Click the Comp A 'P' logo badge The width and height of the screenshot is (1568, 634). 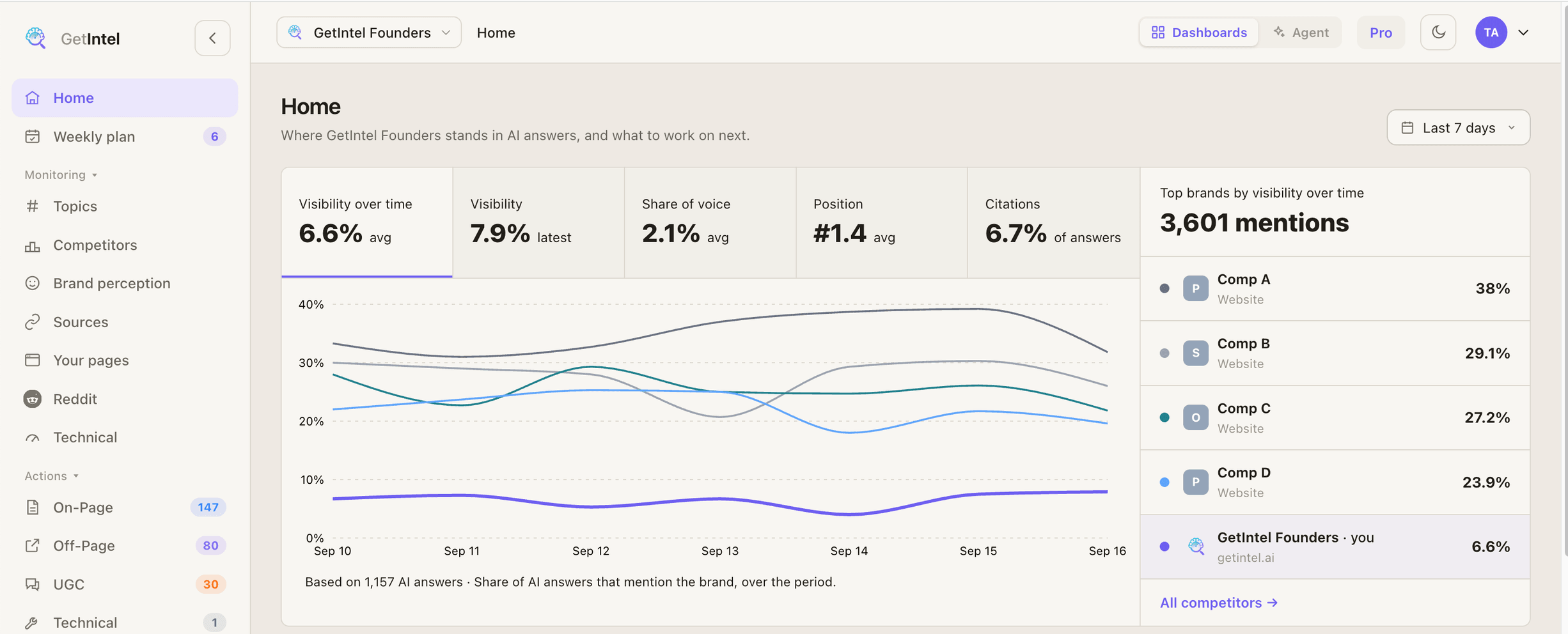1196,288
